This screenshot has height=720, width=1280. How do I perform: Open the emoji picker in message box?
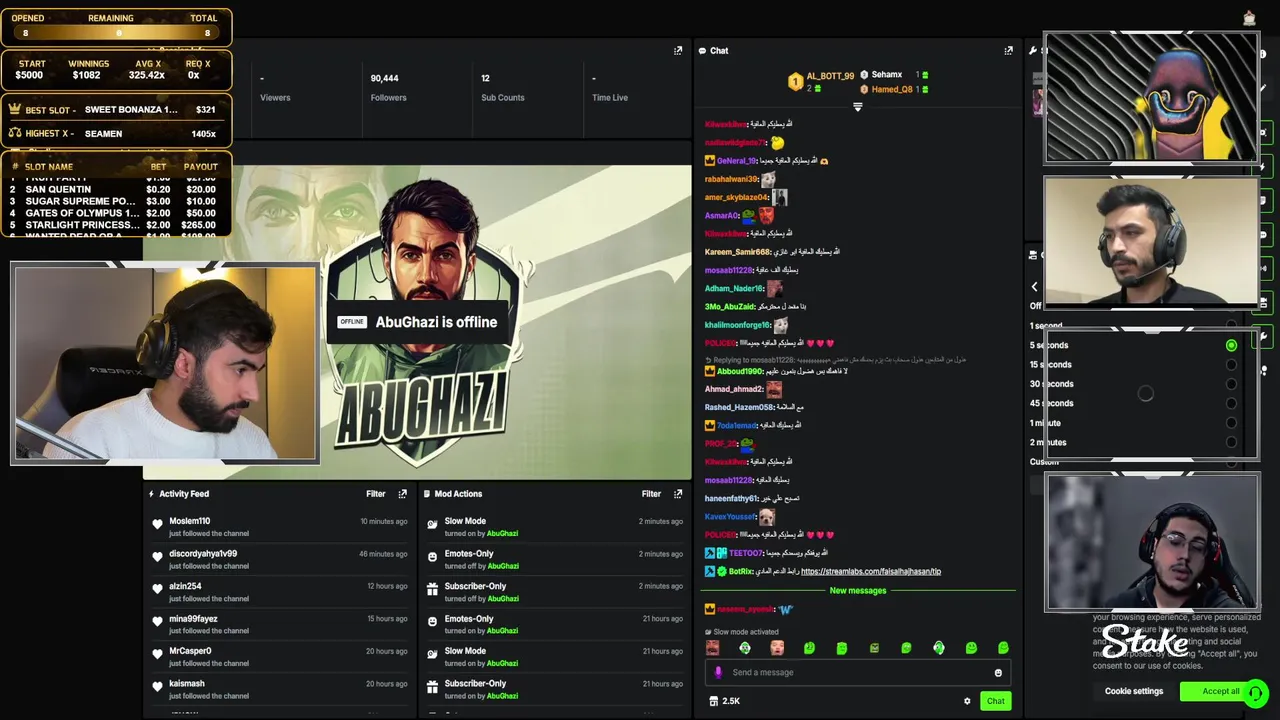click(998, 673)
